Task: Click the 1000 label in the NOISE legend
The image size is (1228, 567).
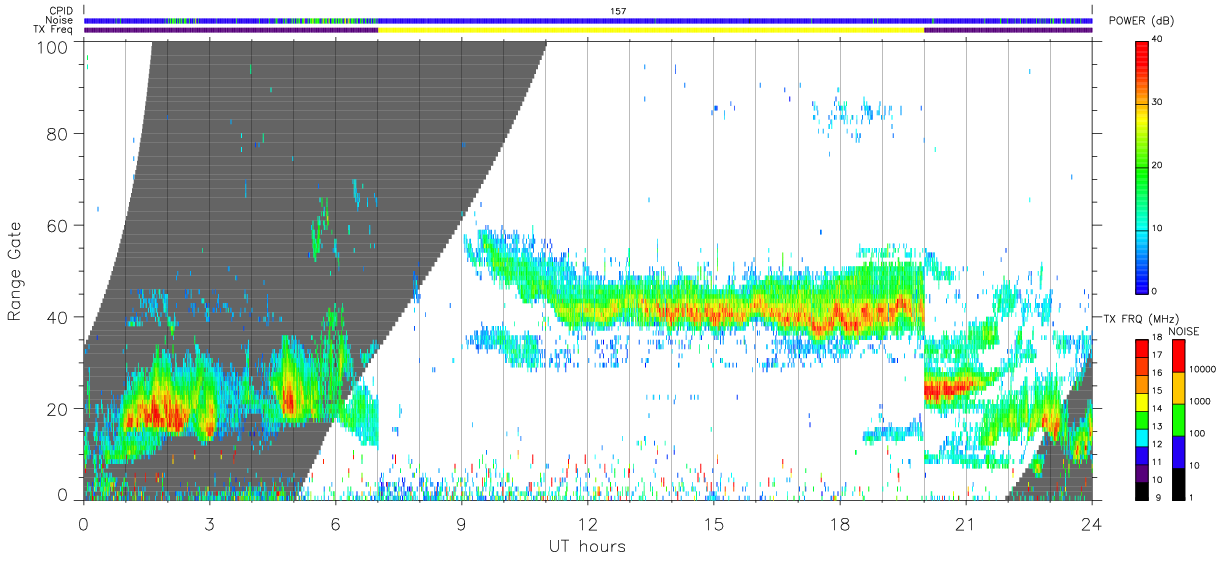Action: (x=1200, y=401)
